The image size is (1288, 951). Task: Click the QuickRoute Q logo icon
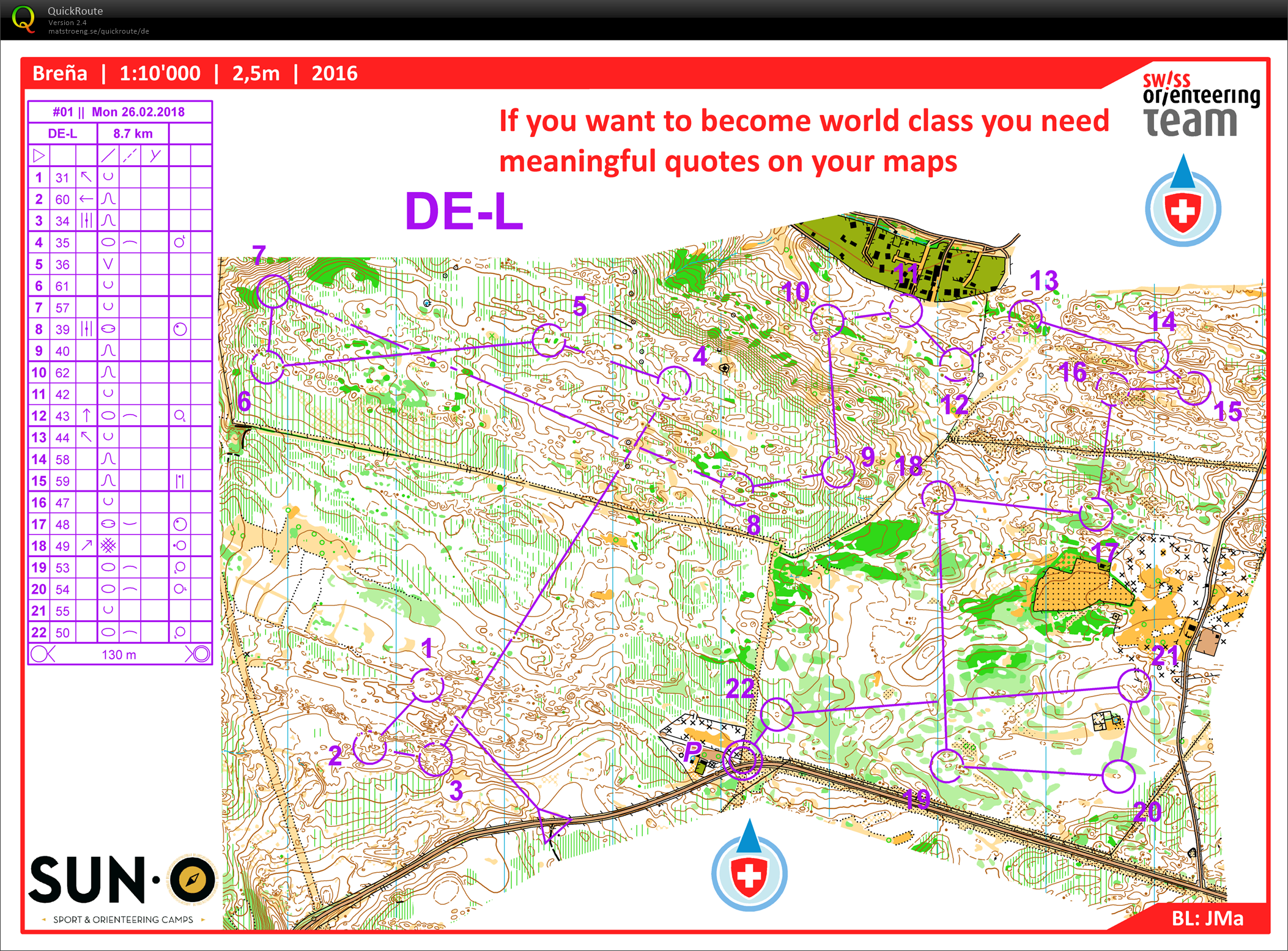(23, 18)
